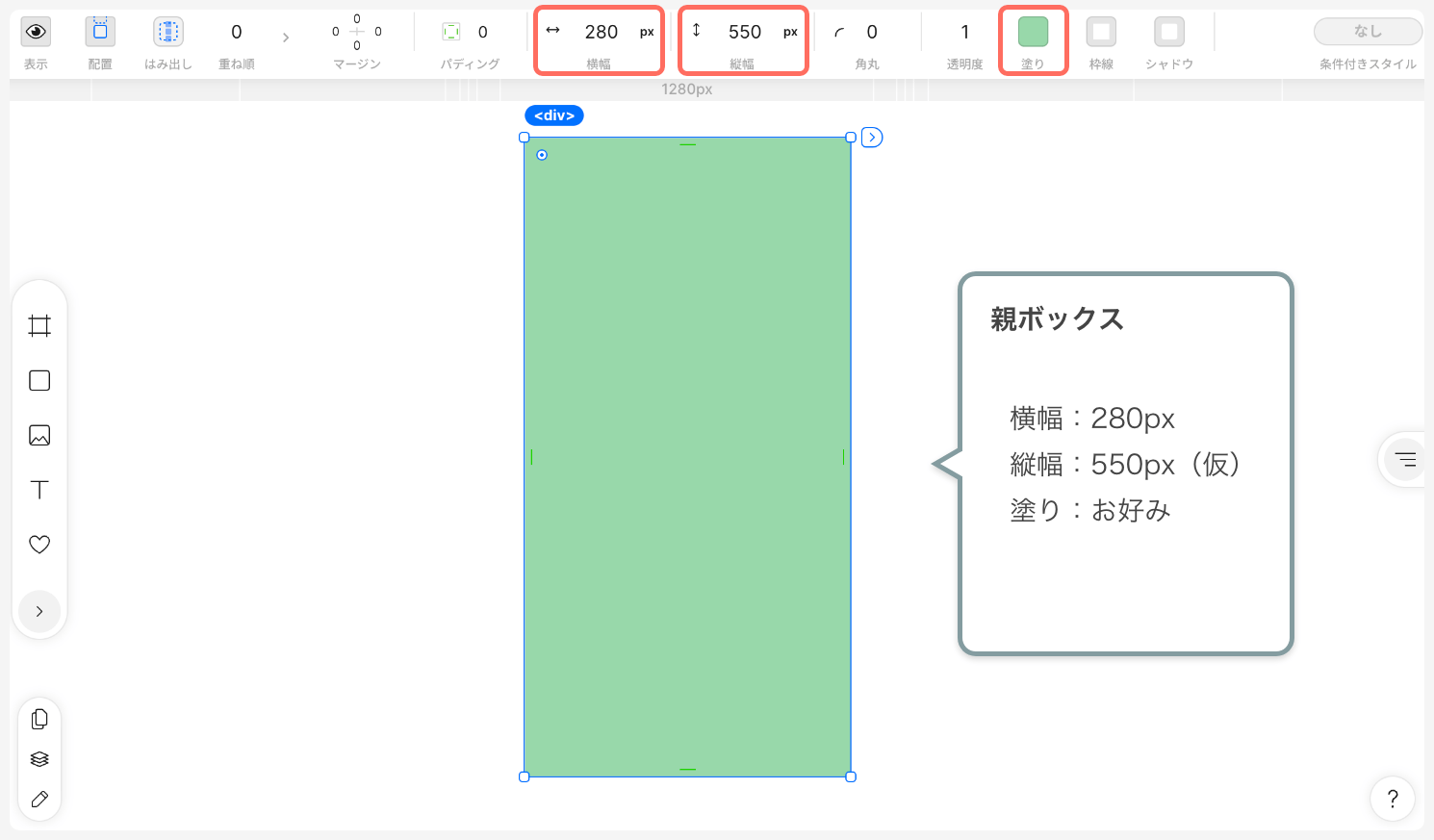Expand the left tool panel chevron
The height and width of the screenshot is (840, 1434).
tap(39, 611)
